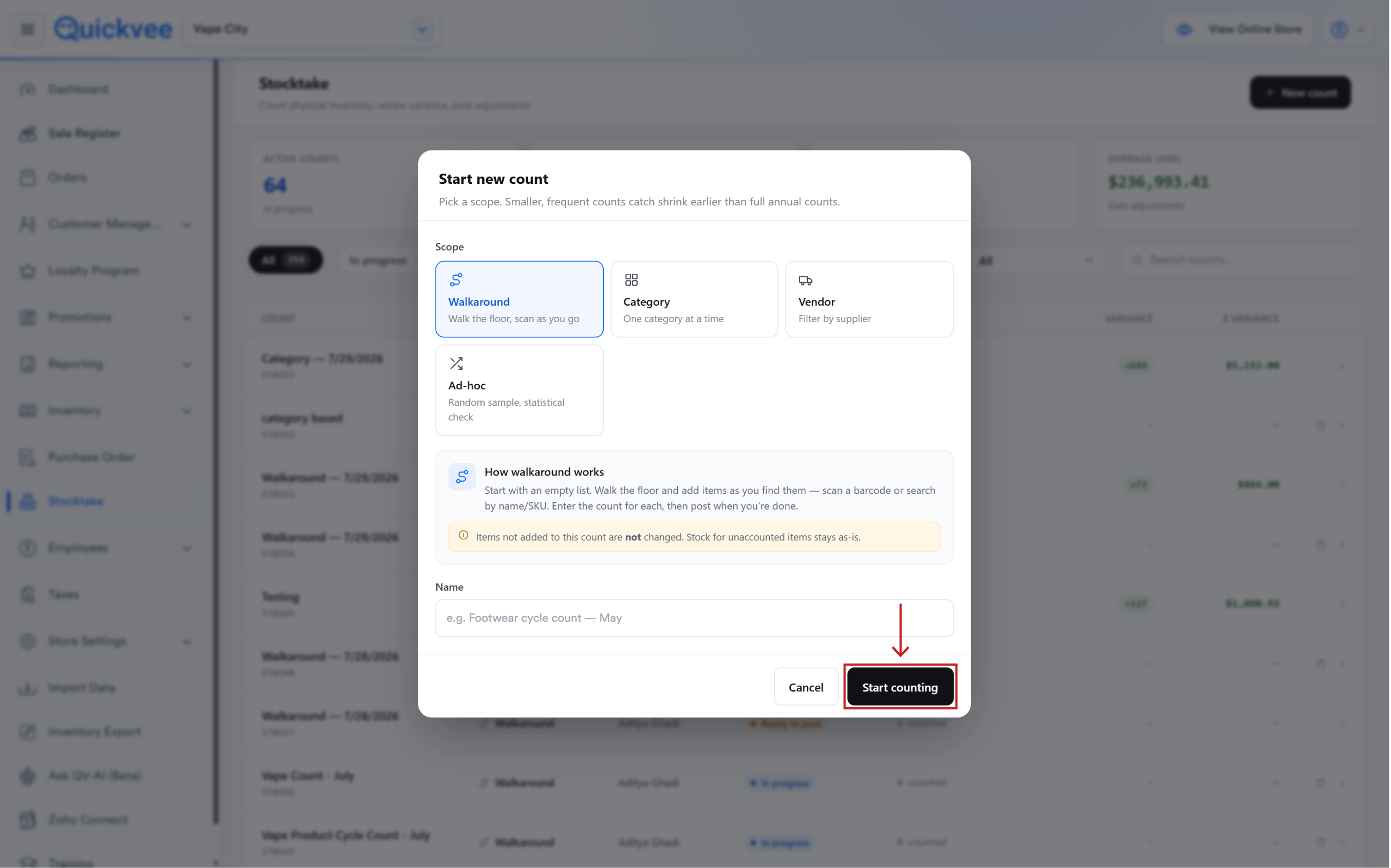Click the View Online Store button

(1238, 29)
